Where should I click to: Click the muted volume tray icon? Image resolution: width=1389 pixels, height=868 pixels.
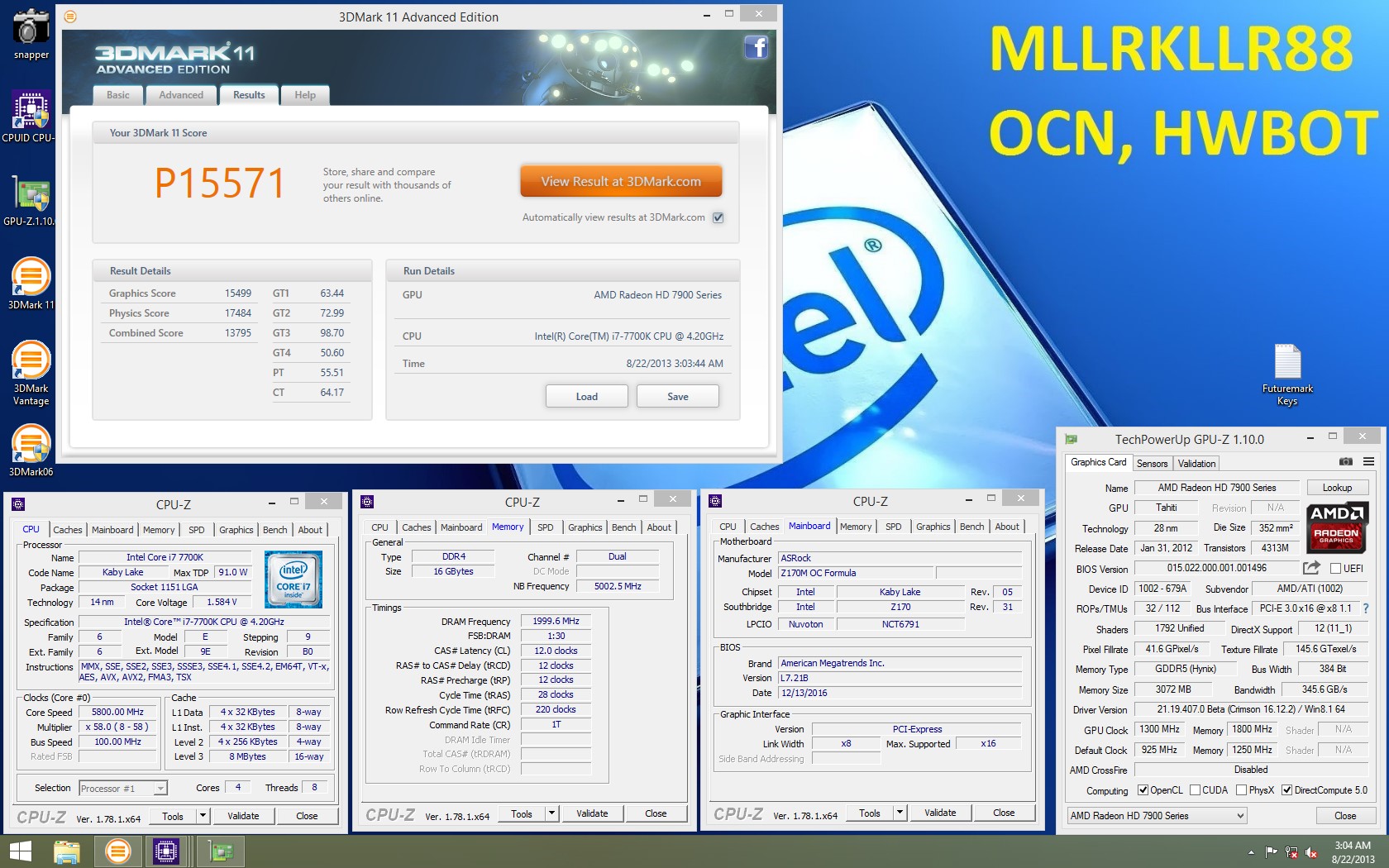coord(1311,852)
